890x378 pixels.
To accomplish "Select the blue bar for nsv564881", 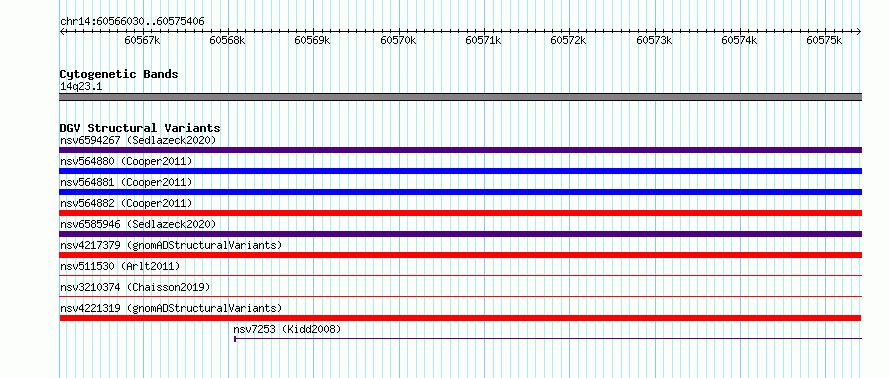I will click(x=460, y=192).
